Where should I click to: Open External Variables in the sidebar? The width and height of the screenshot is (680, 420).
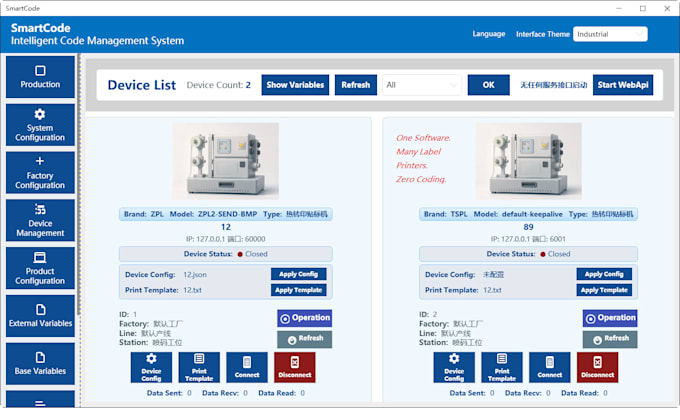tap(40, 316)
